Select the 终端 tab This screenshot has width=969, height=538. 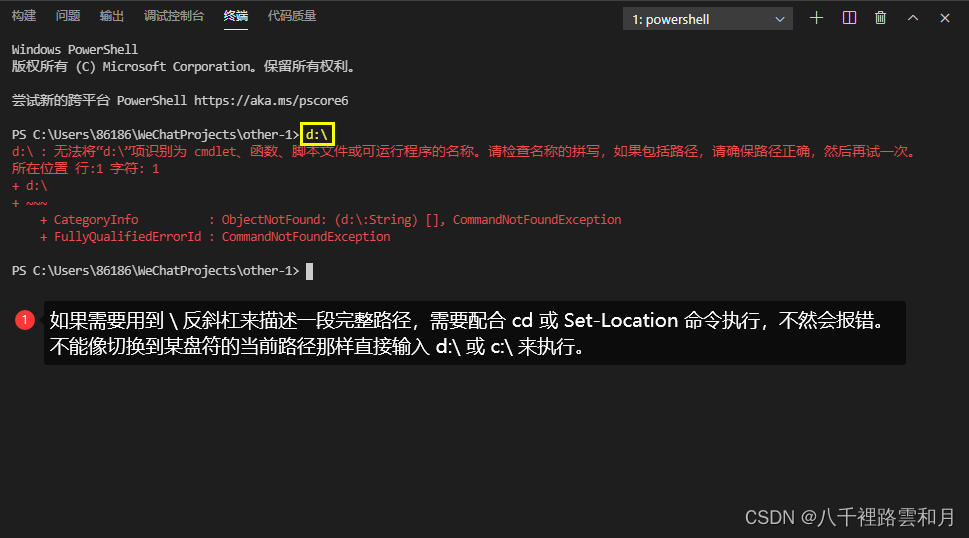[x=235, y=16]
